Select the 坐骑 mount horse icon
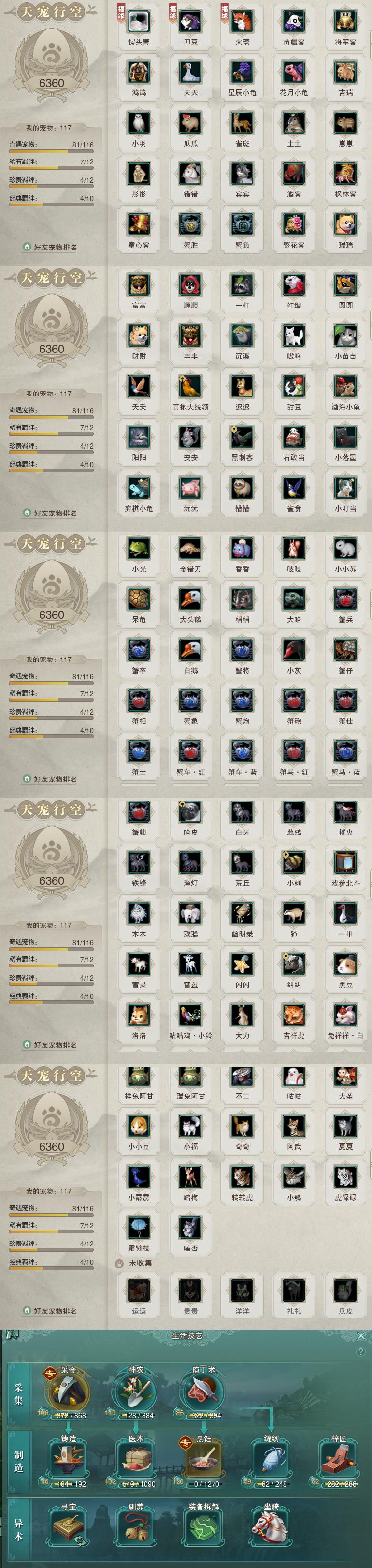 [x=271, y=1527]
